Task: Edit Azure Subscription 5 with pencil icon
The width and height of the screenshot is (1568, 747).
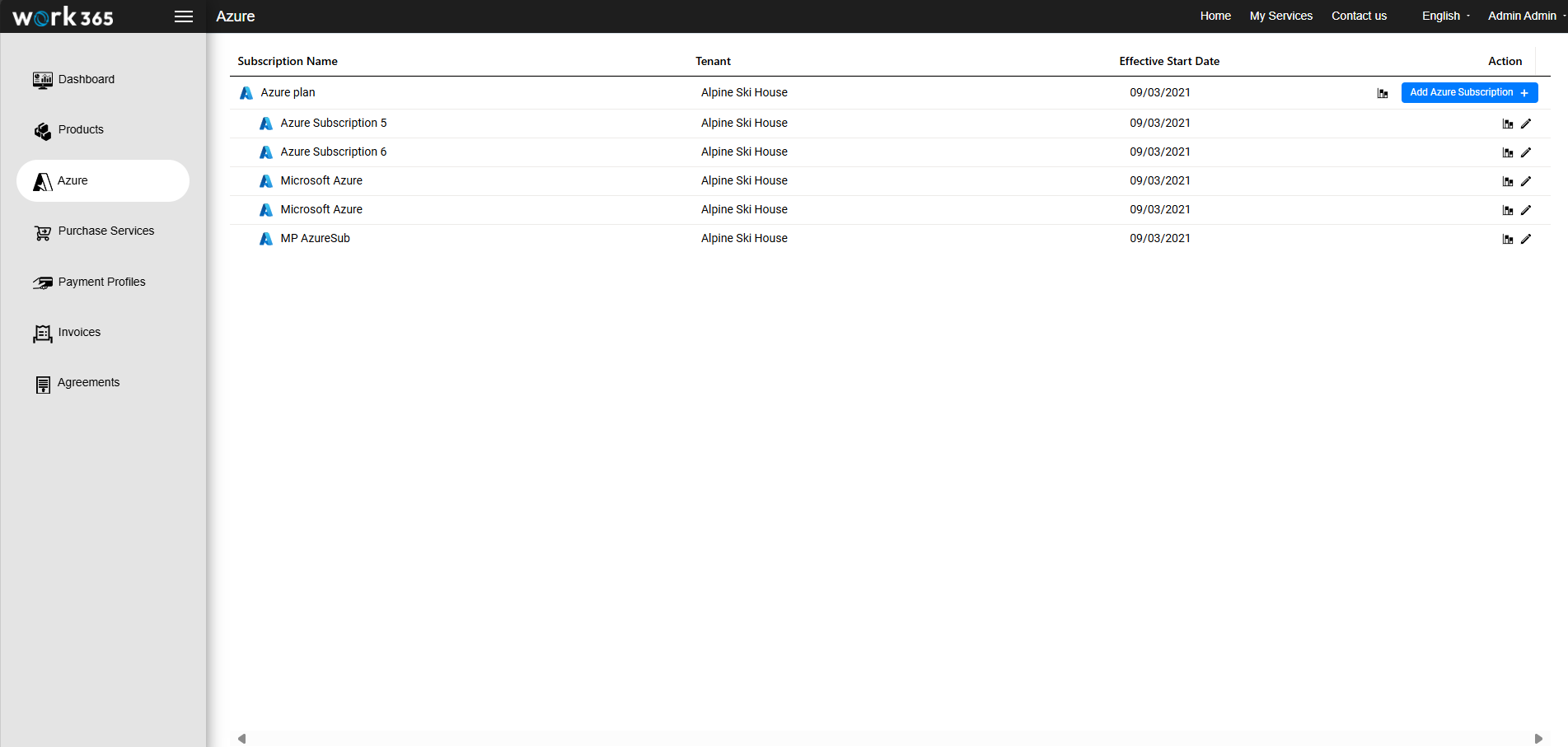Action: point(1526,124)
